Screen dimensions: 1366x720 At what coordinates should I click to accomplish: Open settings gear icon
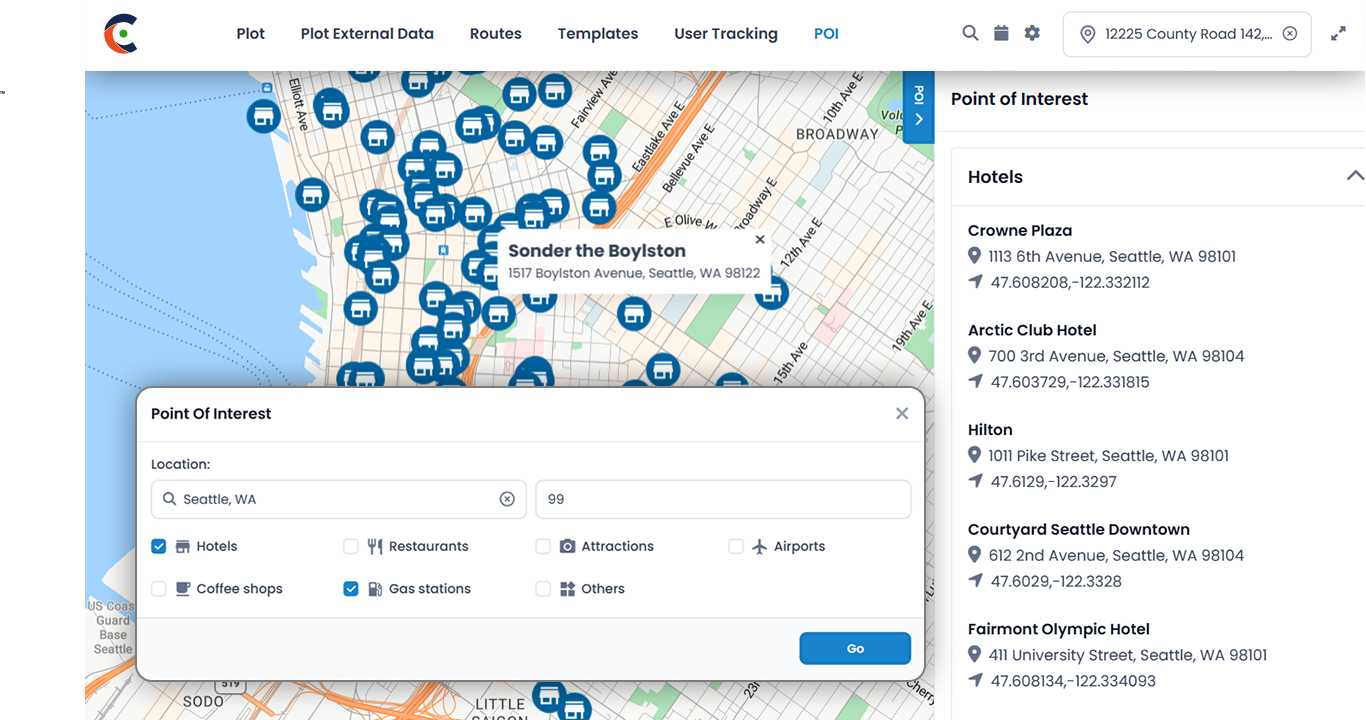[x=1032, y=33]
